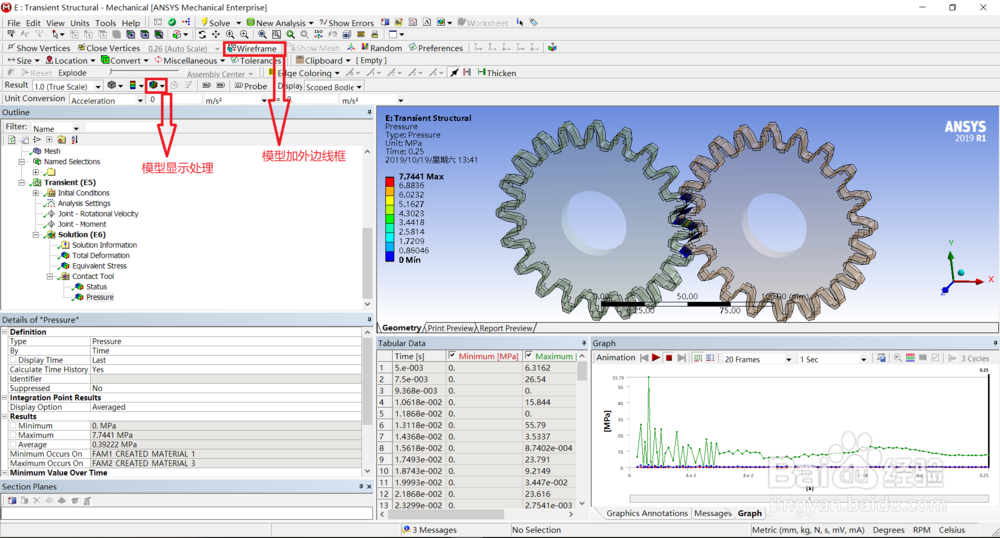This screenshot has height=538, width=1000.
Task: Click the multicolor legend icon in Graph toolbar
Action: 910,358
